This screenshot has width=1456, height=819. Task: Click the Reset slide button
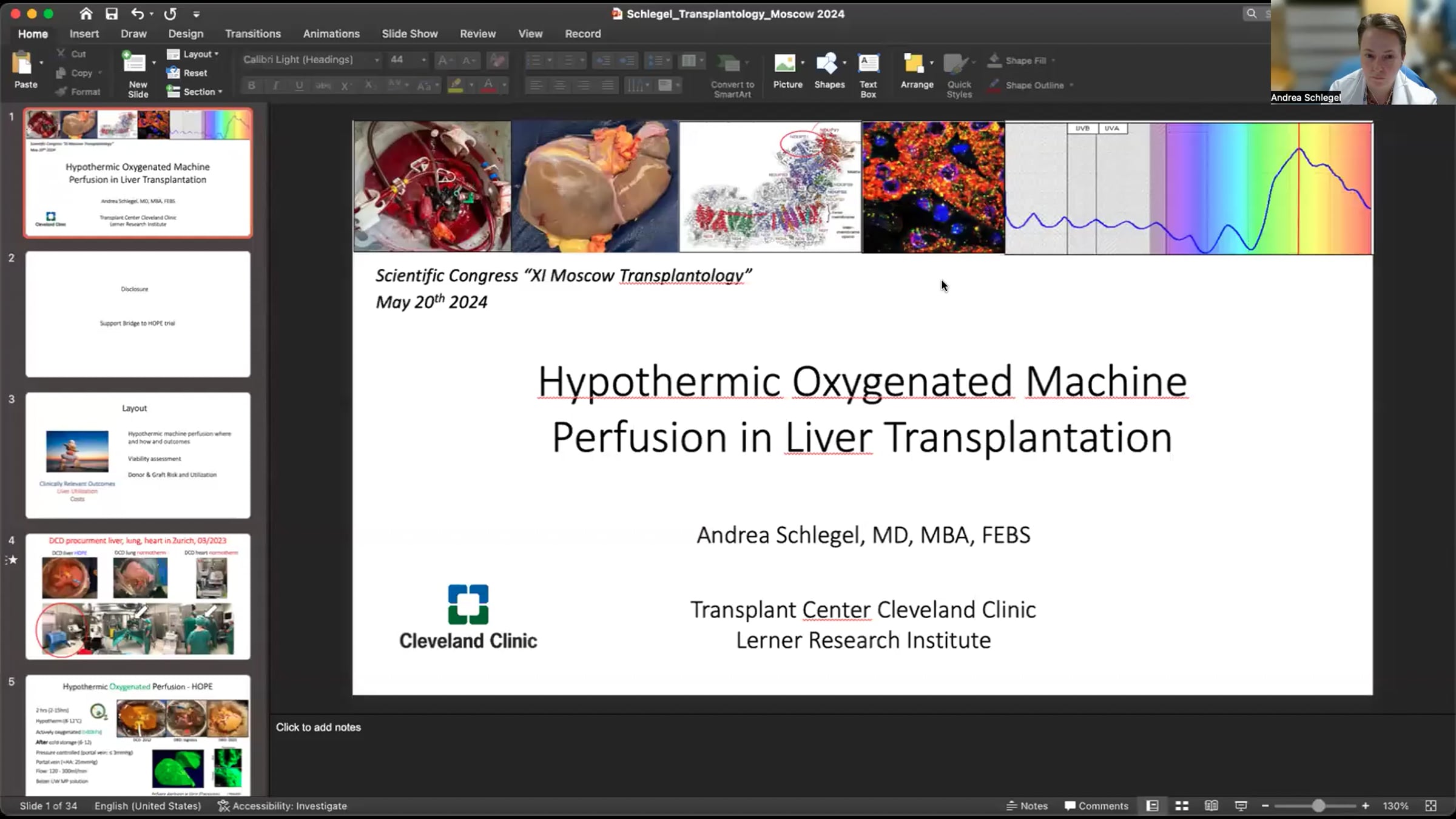188,73
